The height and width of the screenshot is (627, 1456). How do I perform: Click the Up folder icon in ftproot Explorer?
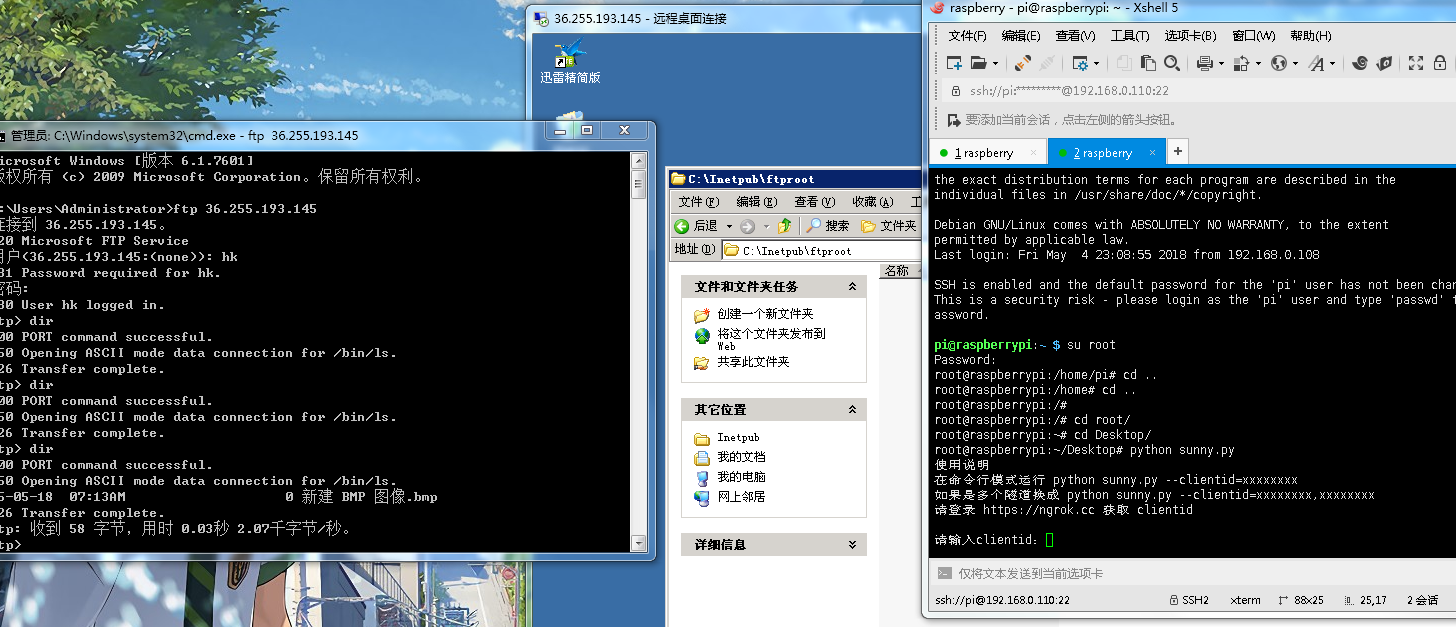[785, 226]
